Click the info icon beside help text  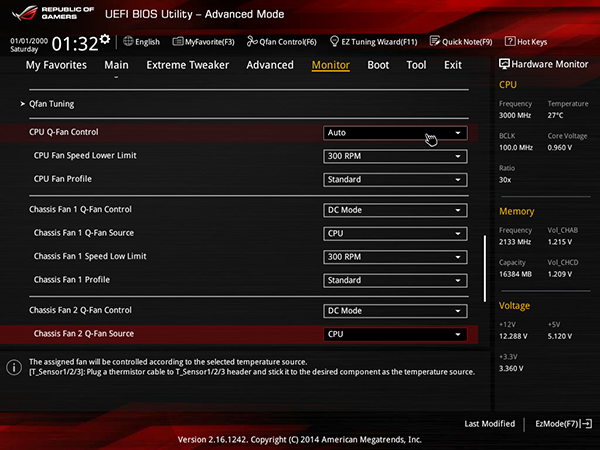[x=14, y=367]
